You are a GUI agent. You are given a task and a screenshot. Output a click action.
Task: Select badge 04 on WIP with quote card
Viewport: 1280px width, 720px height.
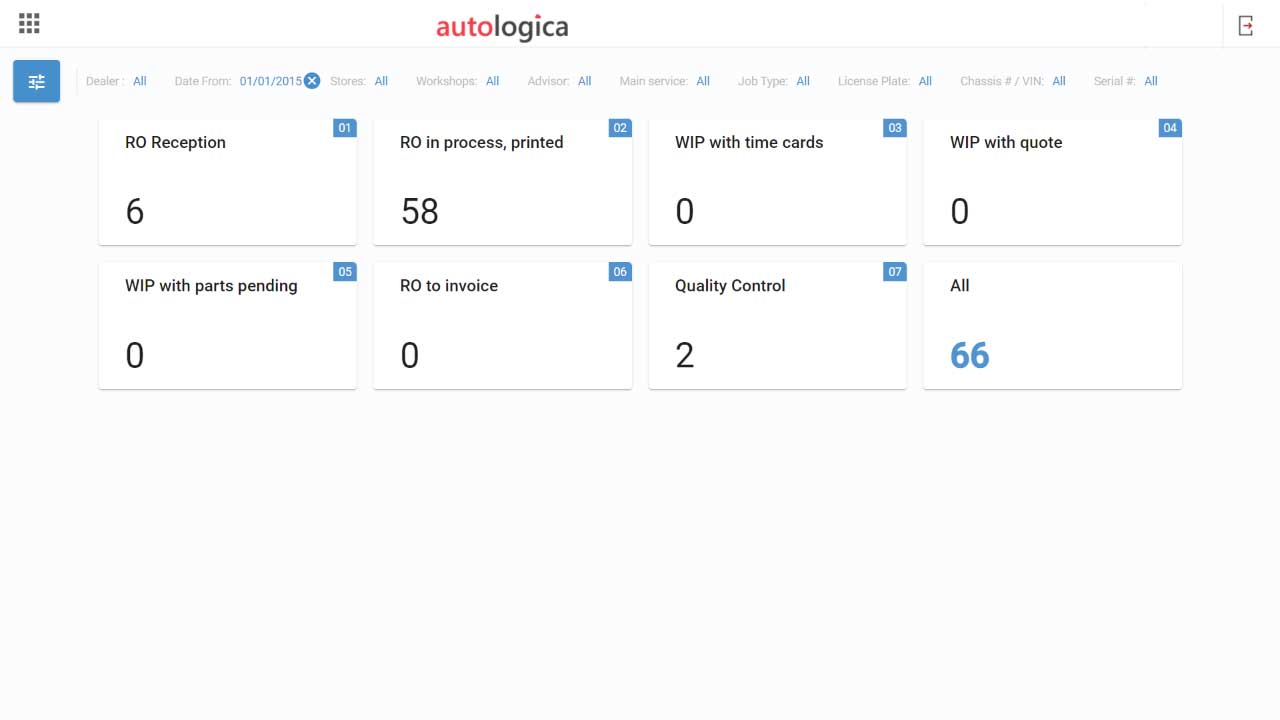coord(1169,128)
